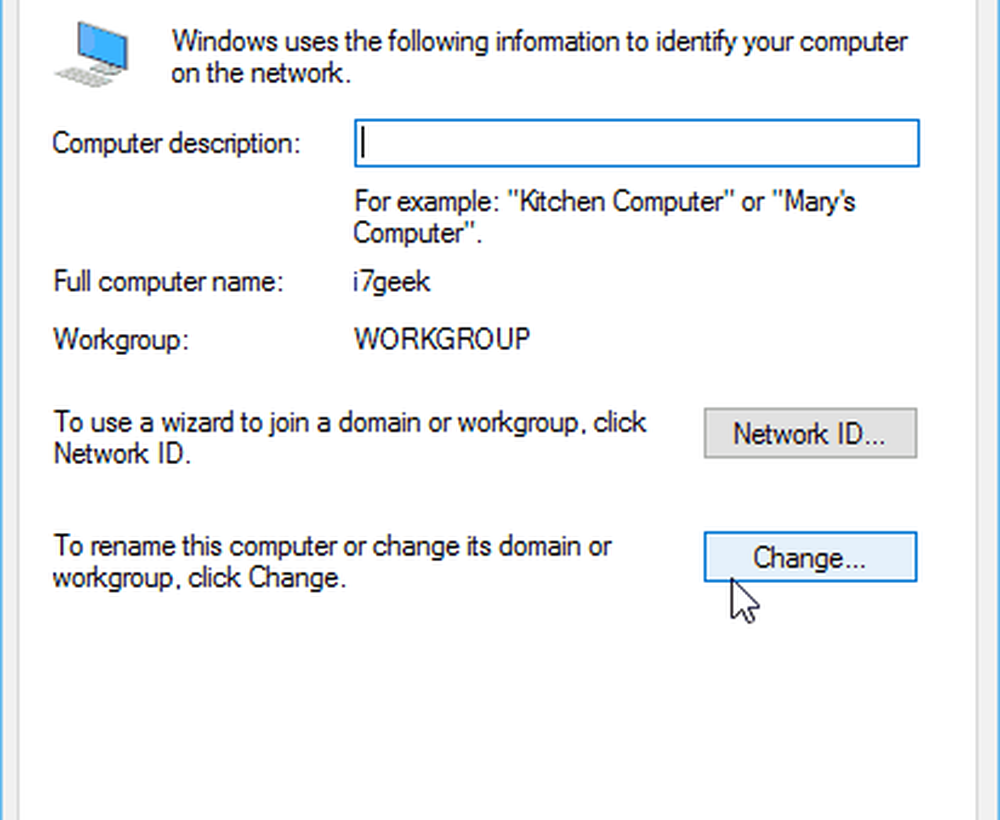The image size is (1000, 820).
Task: Click the computer icon at the top
Action: [93, 54]
